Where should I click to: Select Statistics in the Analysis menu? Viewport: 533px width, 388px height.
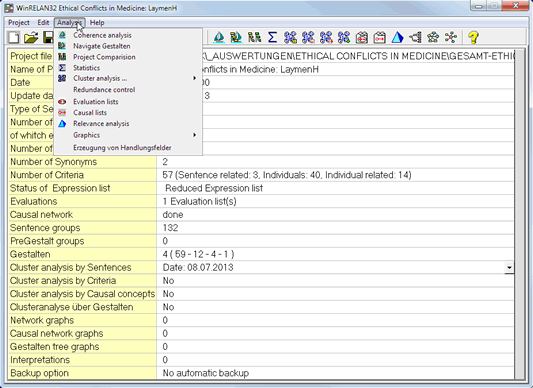pyautogui.click(x=128, y=68)
